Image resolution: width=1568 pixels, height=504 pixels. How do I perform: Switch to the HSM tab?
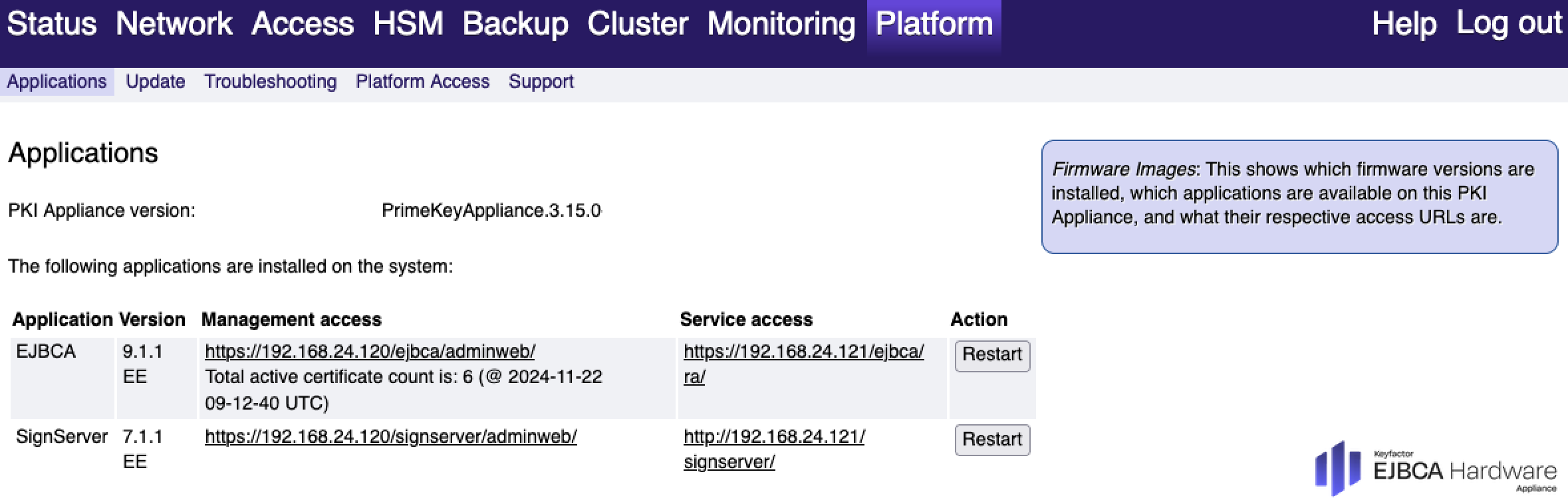tap(408, 24)
